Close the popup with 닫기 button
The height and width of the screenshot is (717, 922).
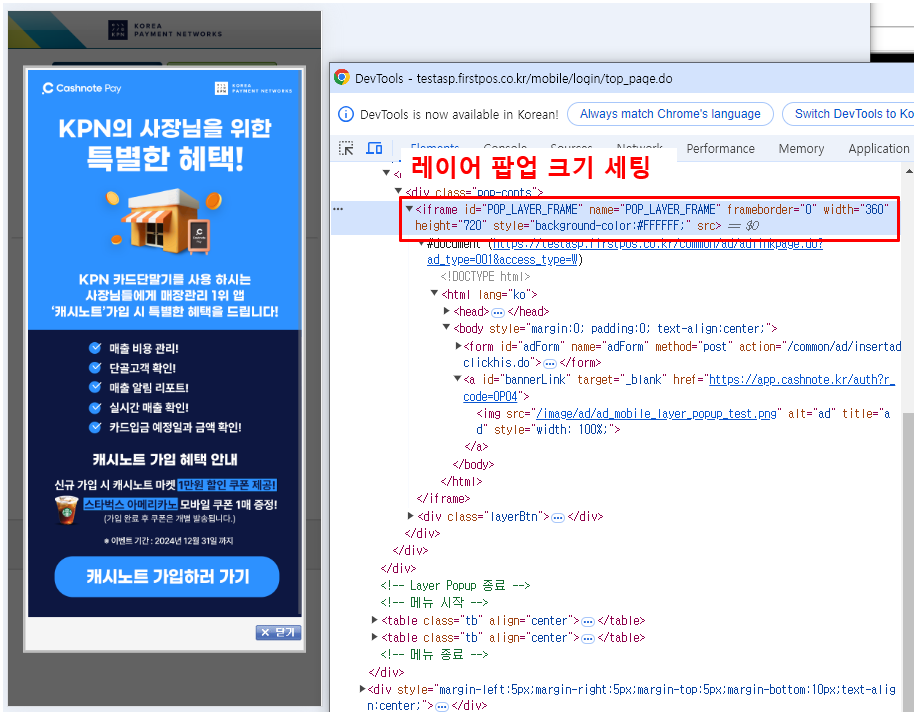(279, 632)
